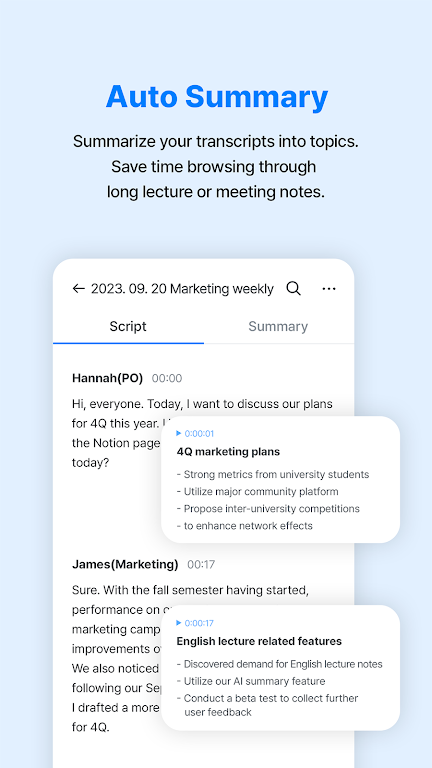432x768 pixels.
Task: Tap speaker name James(Marketing)
Action: click(125, 564)
